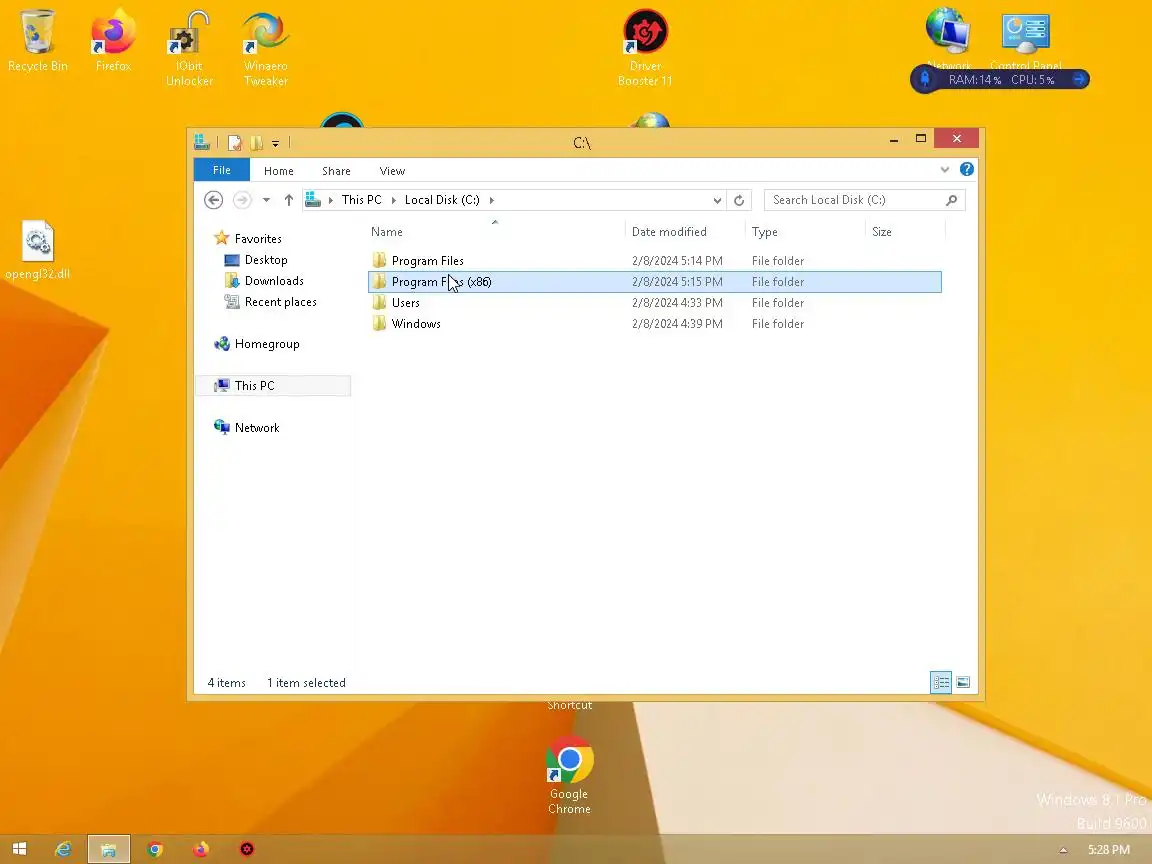Open Network in navigation pane
This screenshot has width=1152, height=864.
coord(257,428)
